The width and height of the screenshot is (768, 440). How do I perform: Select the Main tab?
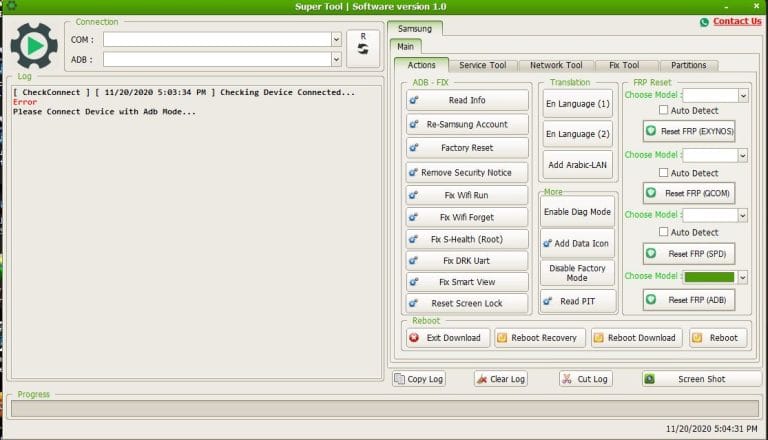point(406,47)
